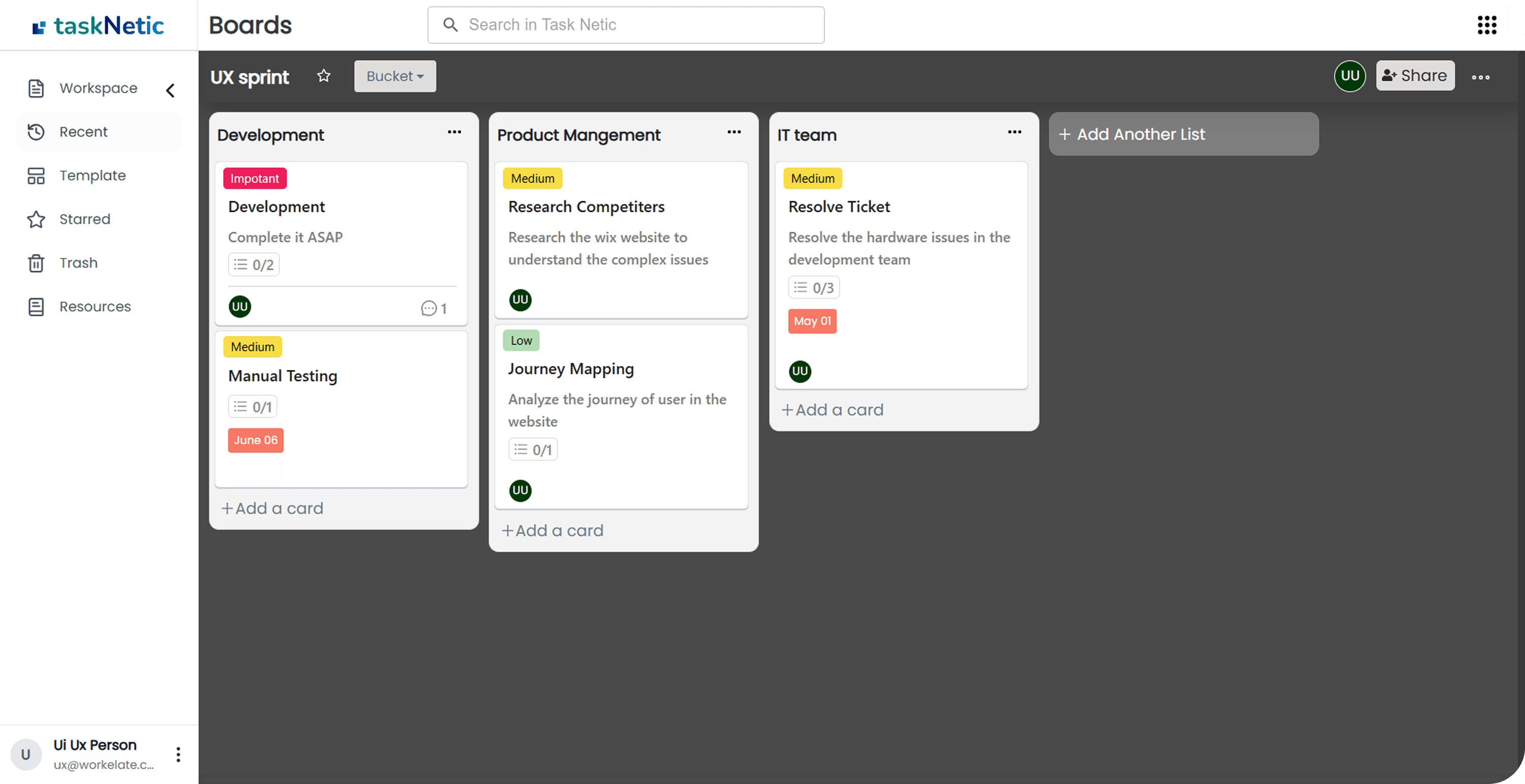1525x784 pixels.
Task: Open the Recent section
Action: [83, 132]
